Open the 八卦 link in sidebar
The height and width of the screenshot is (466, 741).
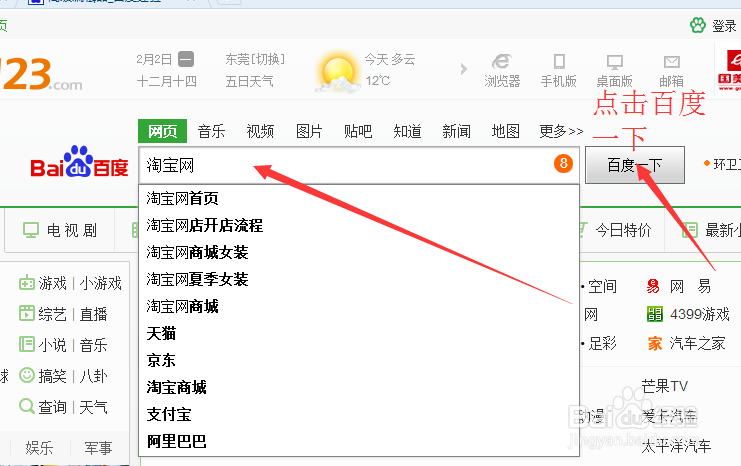[93, 376]
